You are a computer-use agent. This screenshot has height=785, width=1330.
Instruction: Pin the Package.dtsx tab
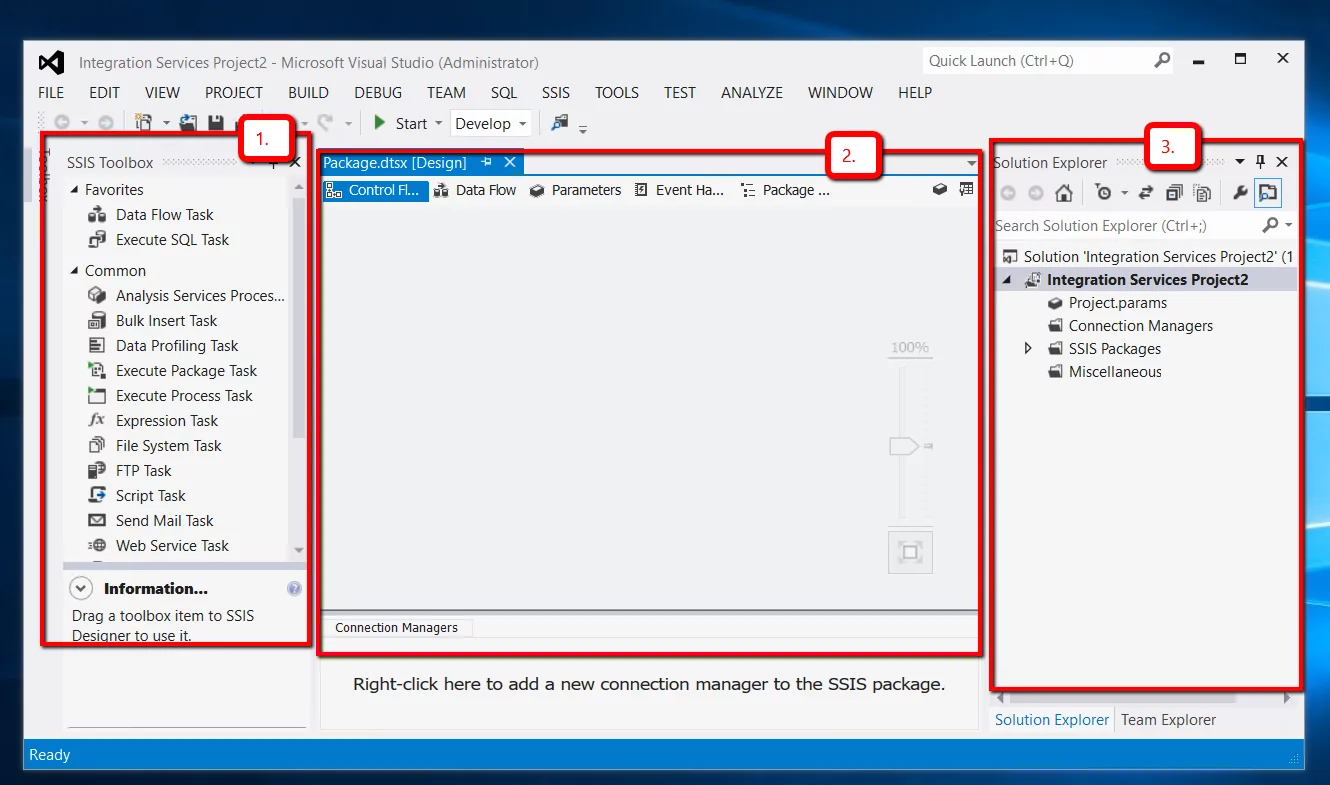[x=487, y=162]
